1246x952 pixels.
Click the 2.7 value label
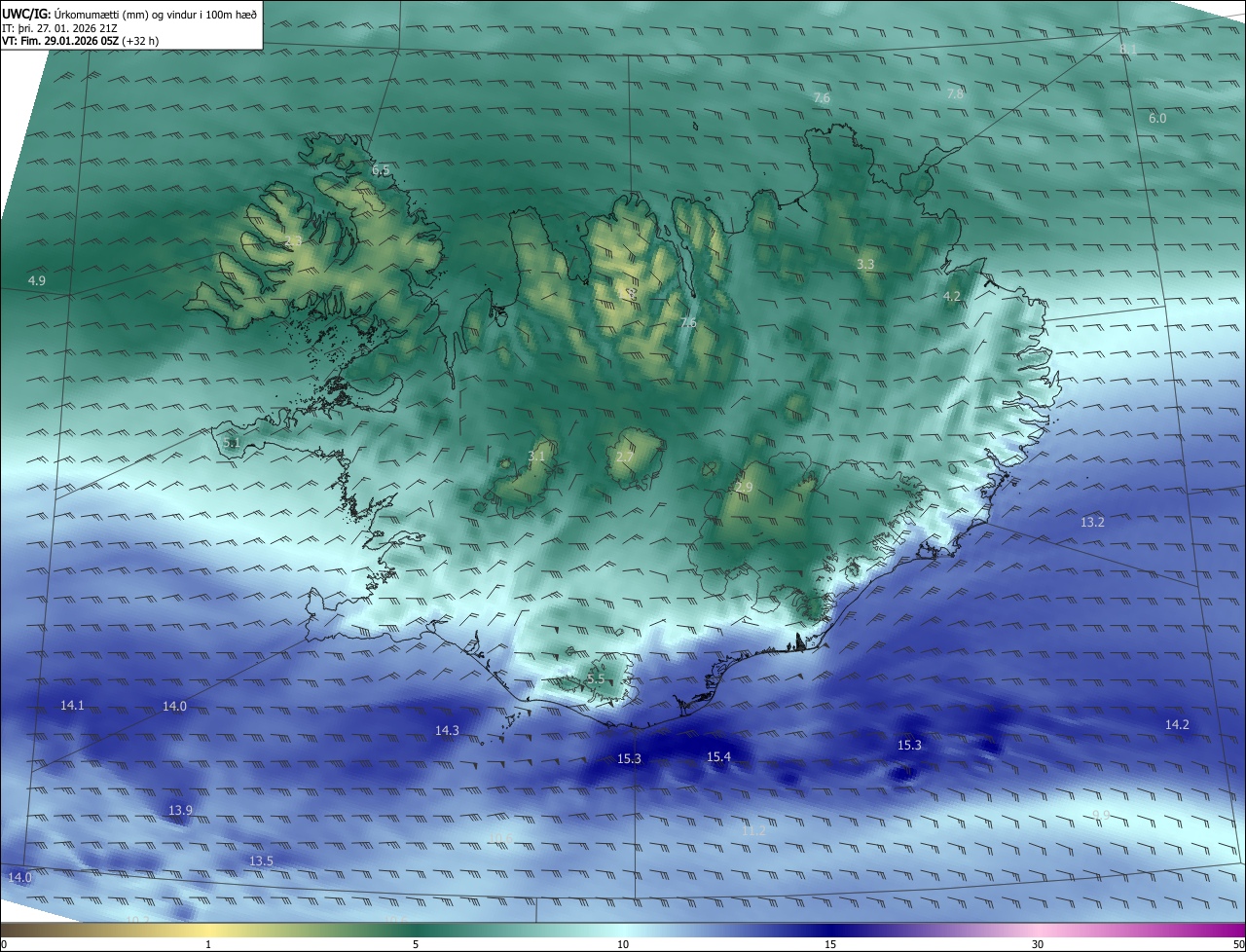pos(624,457)
